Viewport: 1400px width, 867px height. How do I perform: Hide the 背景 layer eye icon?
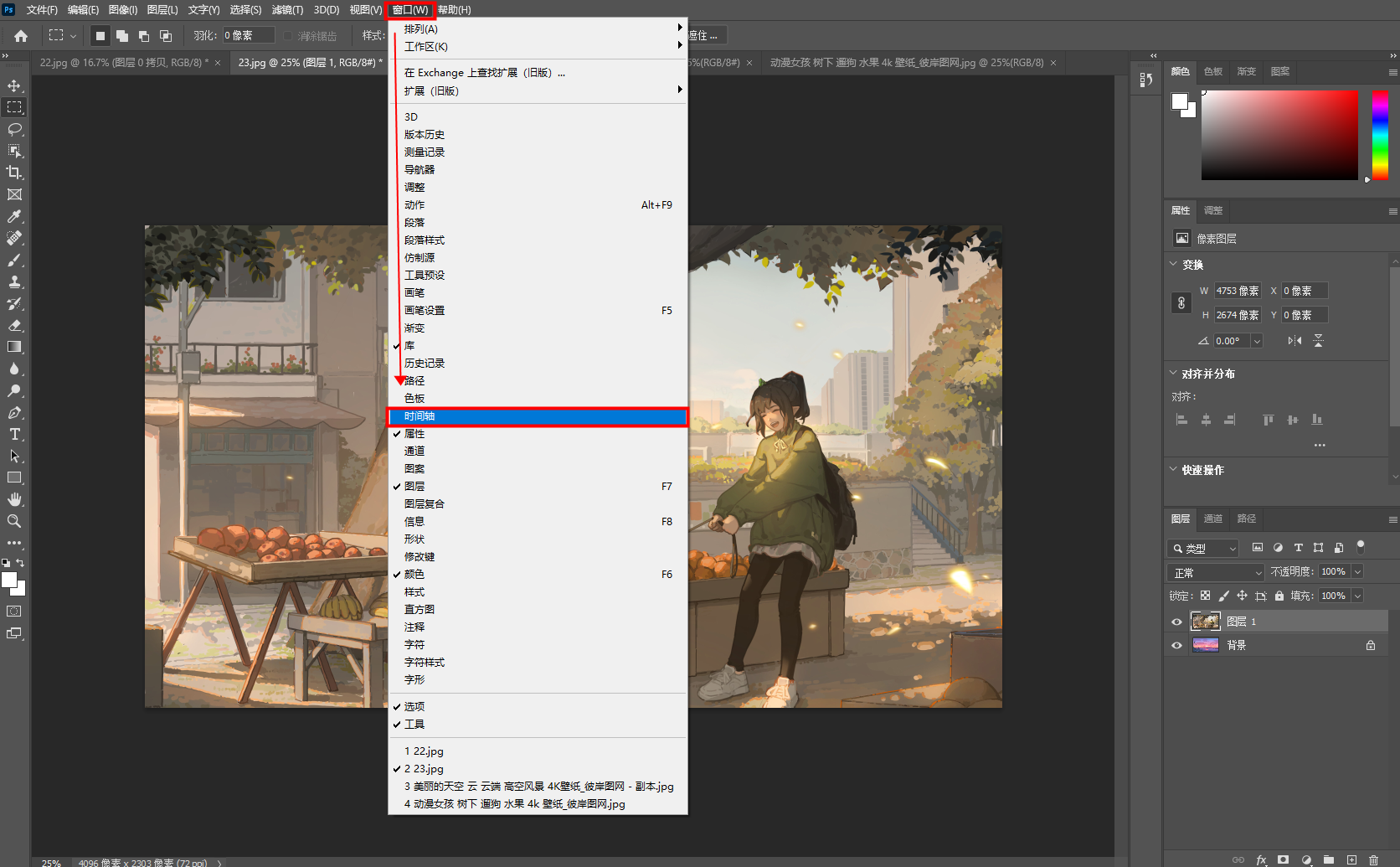(x=1176, y=645)
